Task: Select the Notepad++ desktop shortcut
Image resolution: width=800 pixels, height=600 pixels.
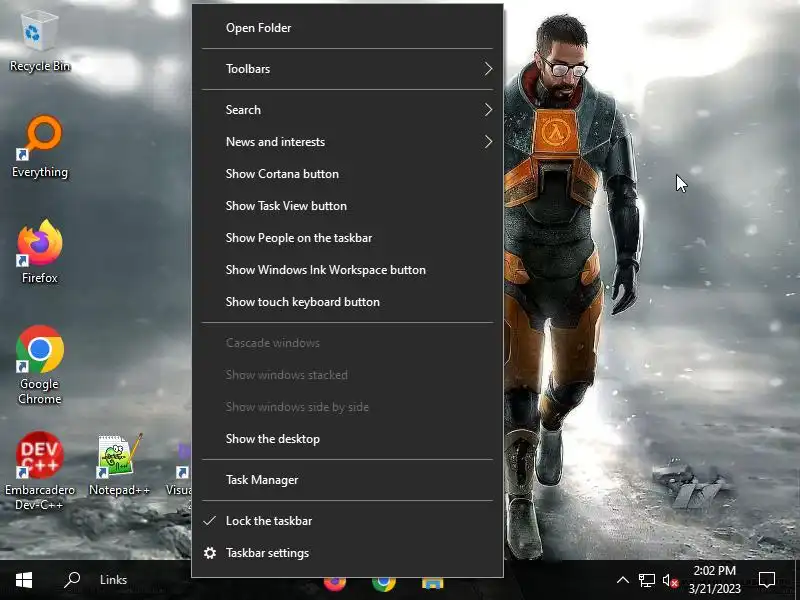Action: pos(119,464)
